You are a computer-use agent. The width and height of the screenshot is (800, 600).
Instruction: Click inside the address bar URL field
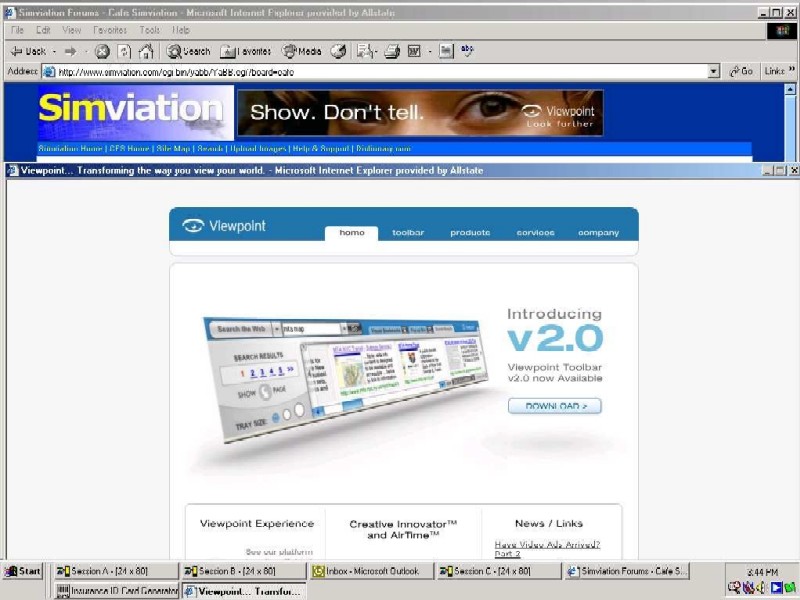380,72
